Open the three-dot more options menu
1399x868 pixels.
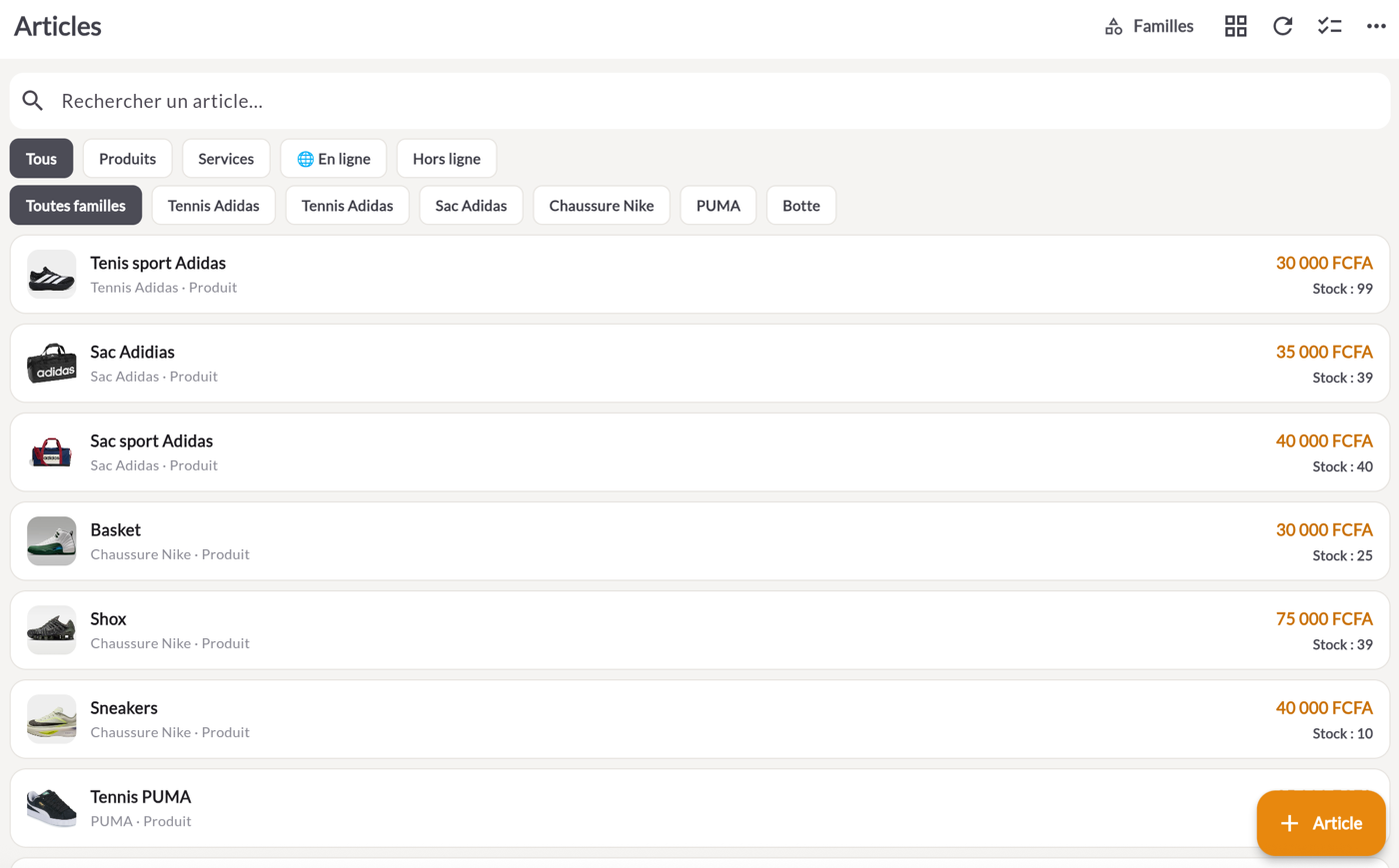1376,26
